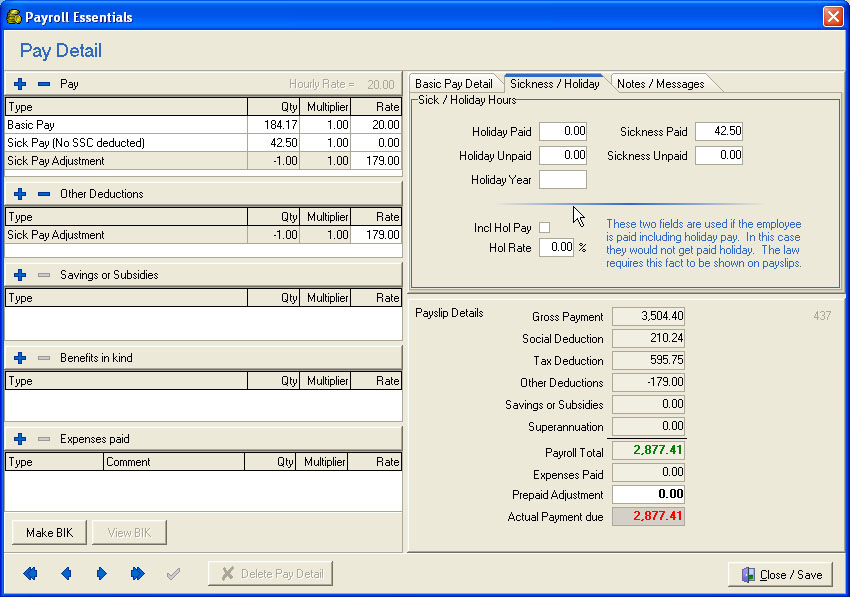
Task: Go to the first pay record
Action: coord(30,574)
